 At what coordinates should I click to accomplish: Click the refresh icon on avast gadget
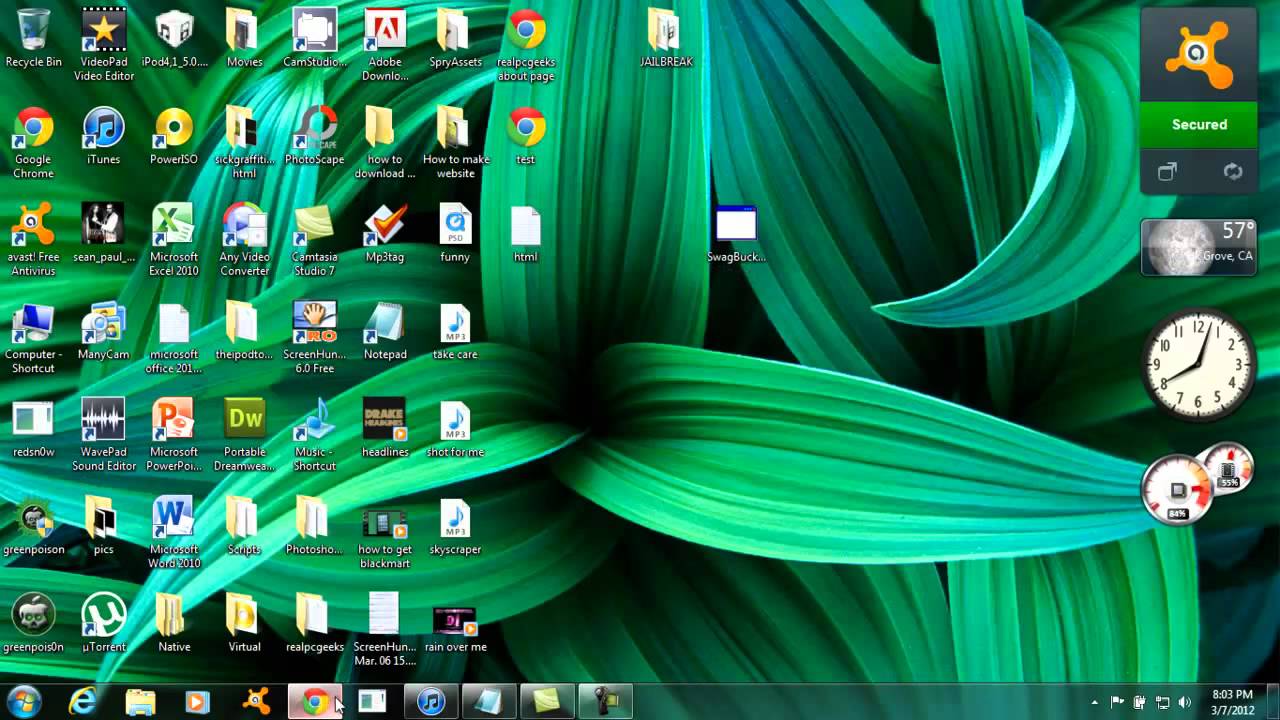coord(1233,172)
